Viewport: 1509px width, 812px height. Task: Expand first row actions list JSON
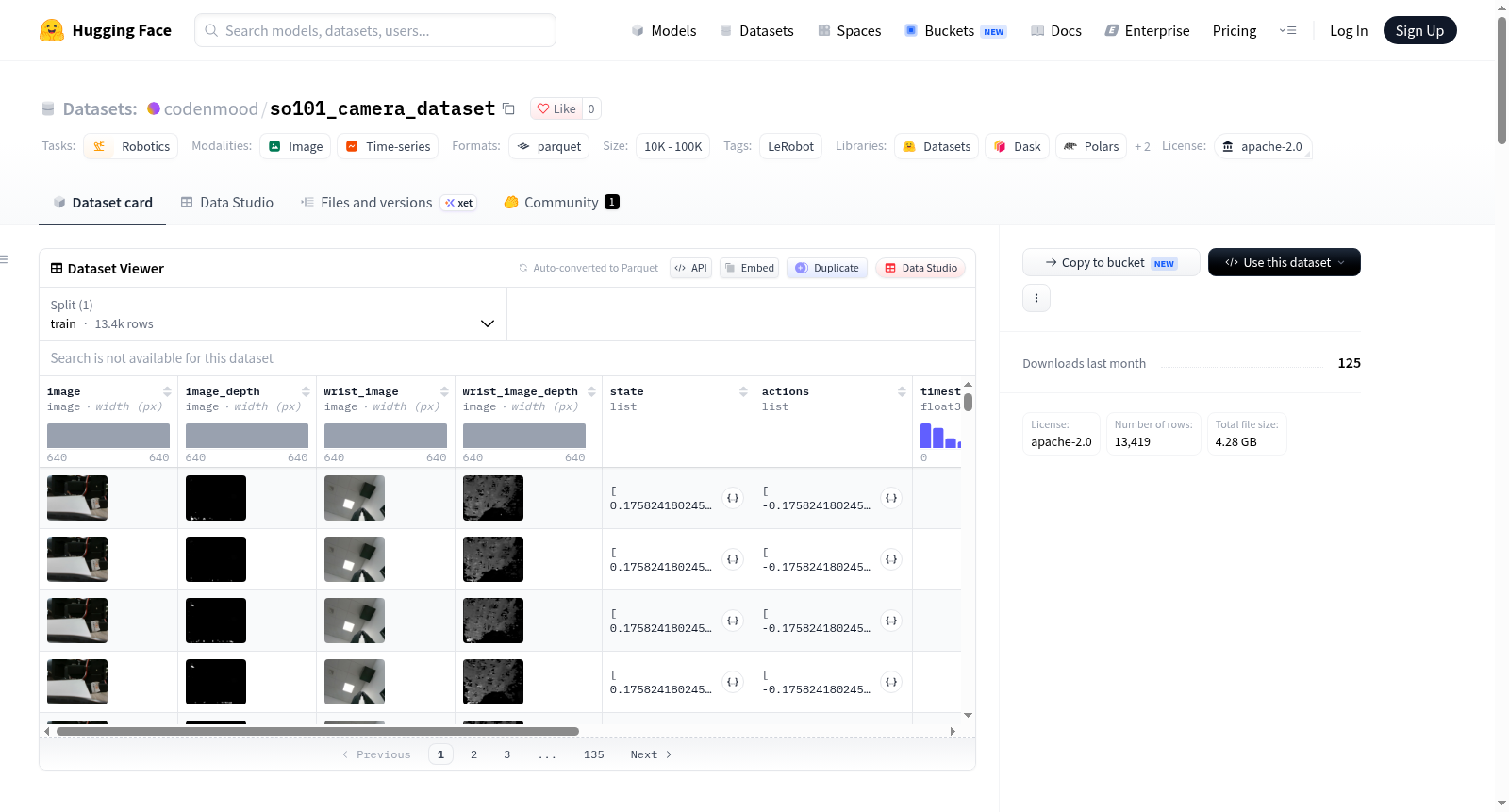pyautogui.click(x=891, y=498)
